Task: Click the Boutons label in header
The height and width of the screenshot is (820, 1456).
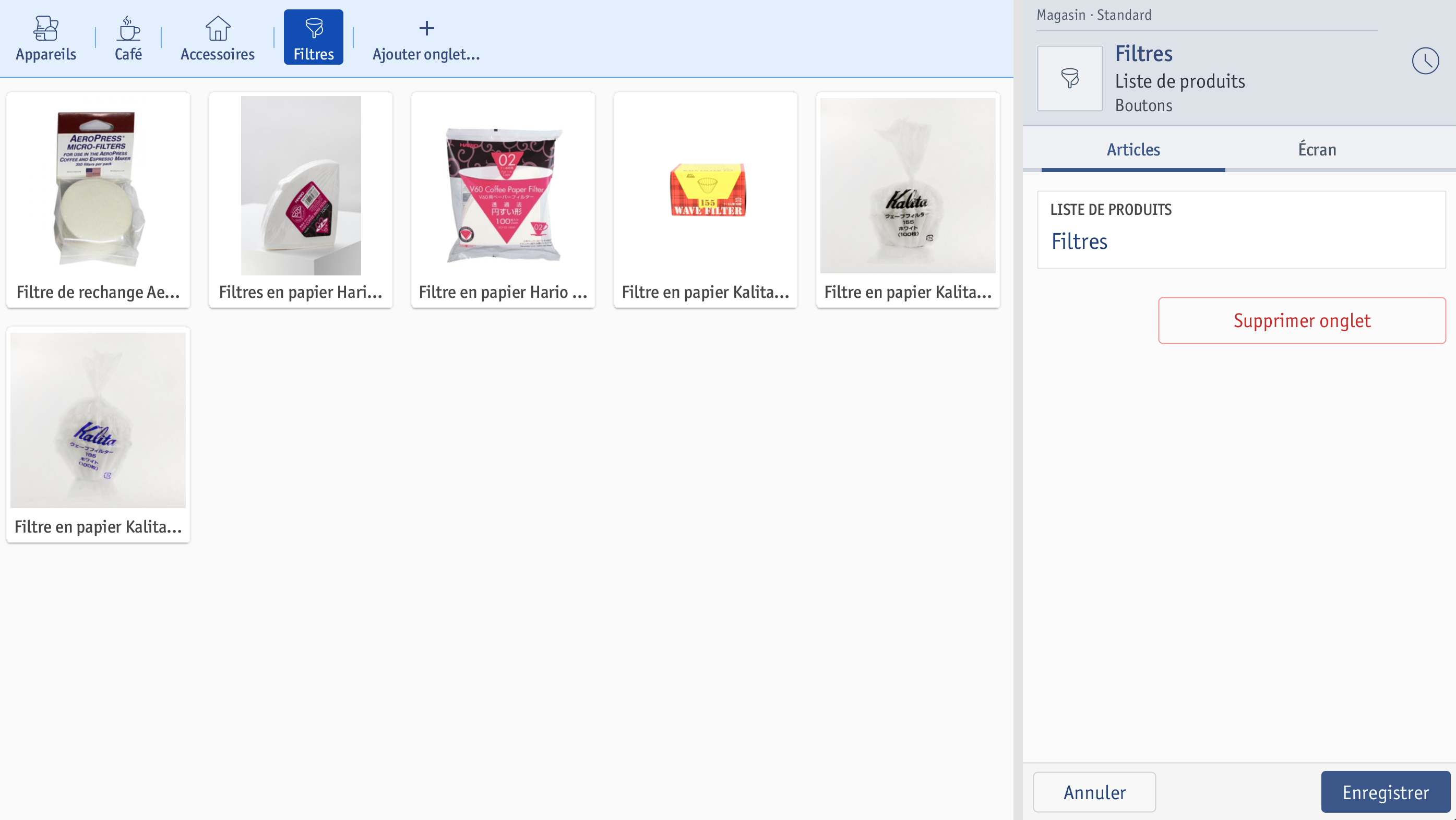Action: pos(1143,106)
